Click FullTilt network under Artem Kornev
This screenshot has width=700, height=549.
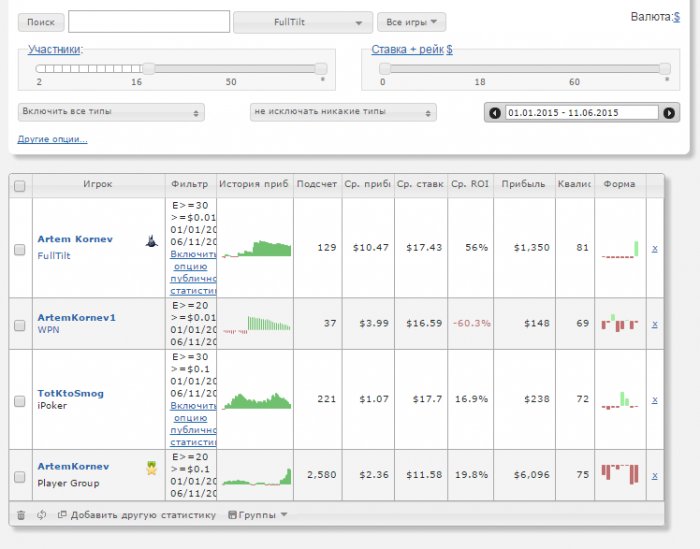pyautogui.click(x=54, y=256)
